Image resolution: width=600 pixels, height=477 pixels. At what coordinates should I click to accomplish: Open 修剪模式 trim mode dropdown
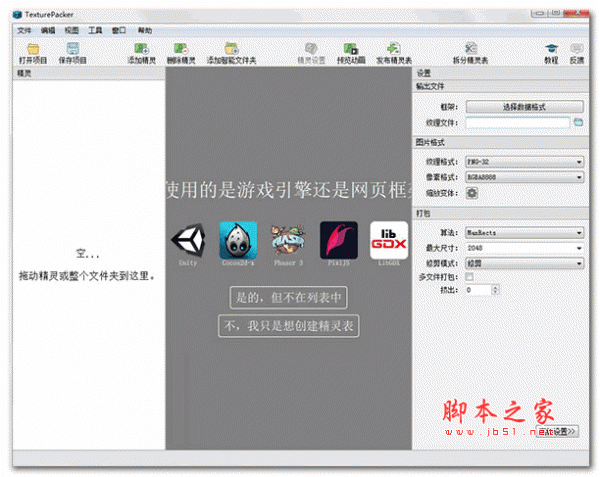click(x=525, y=263)
